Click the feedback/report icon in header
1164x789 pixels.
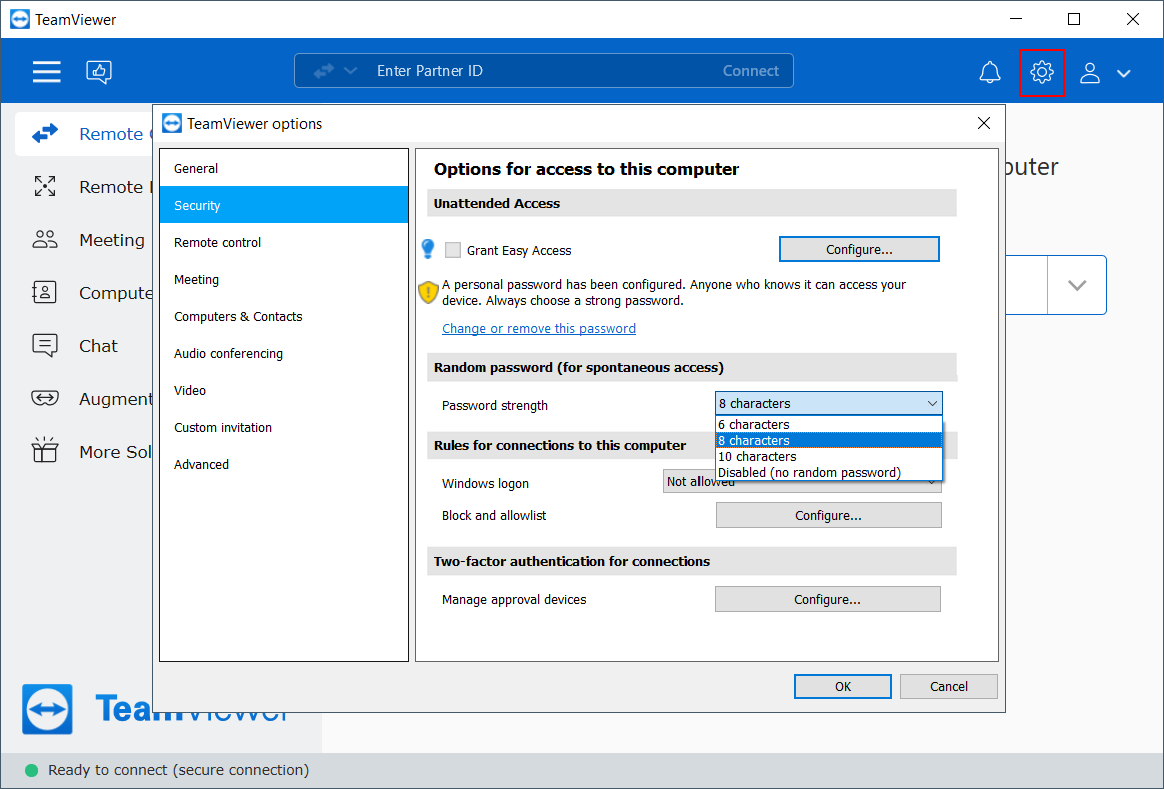tap(98, 71)
